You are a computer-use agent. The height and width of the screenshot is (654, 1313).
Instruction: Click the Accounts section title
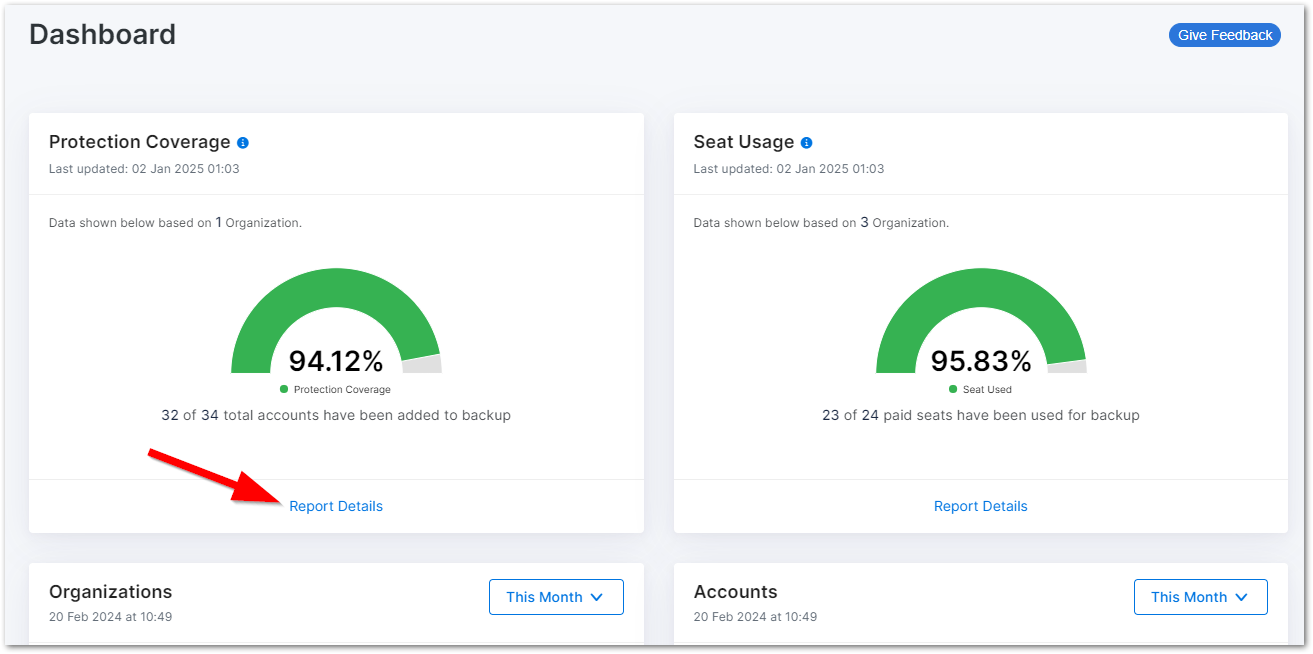click(x=736, y=592)
